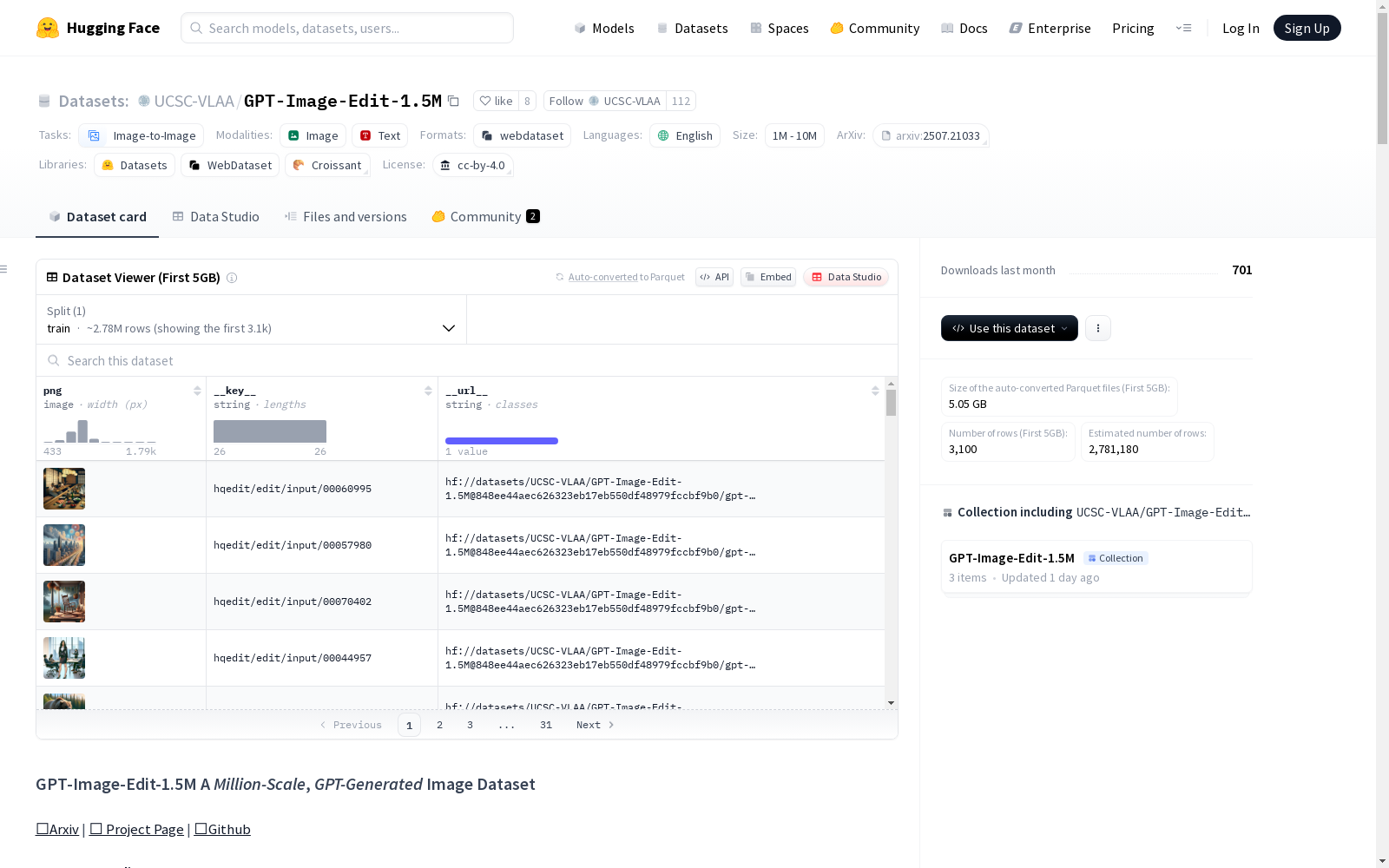Click the Log In link
This screenshot has height=868, width=1389.
pyautogui.click(x=1241, y=28)
